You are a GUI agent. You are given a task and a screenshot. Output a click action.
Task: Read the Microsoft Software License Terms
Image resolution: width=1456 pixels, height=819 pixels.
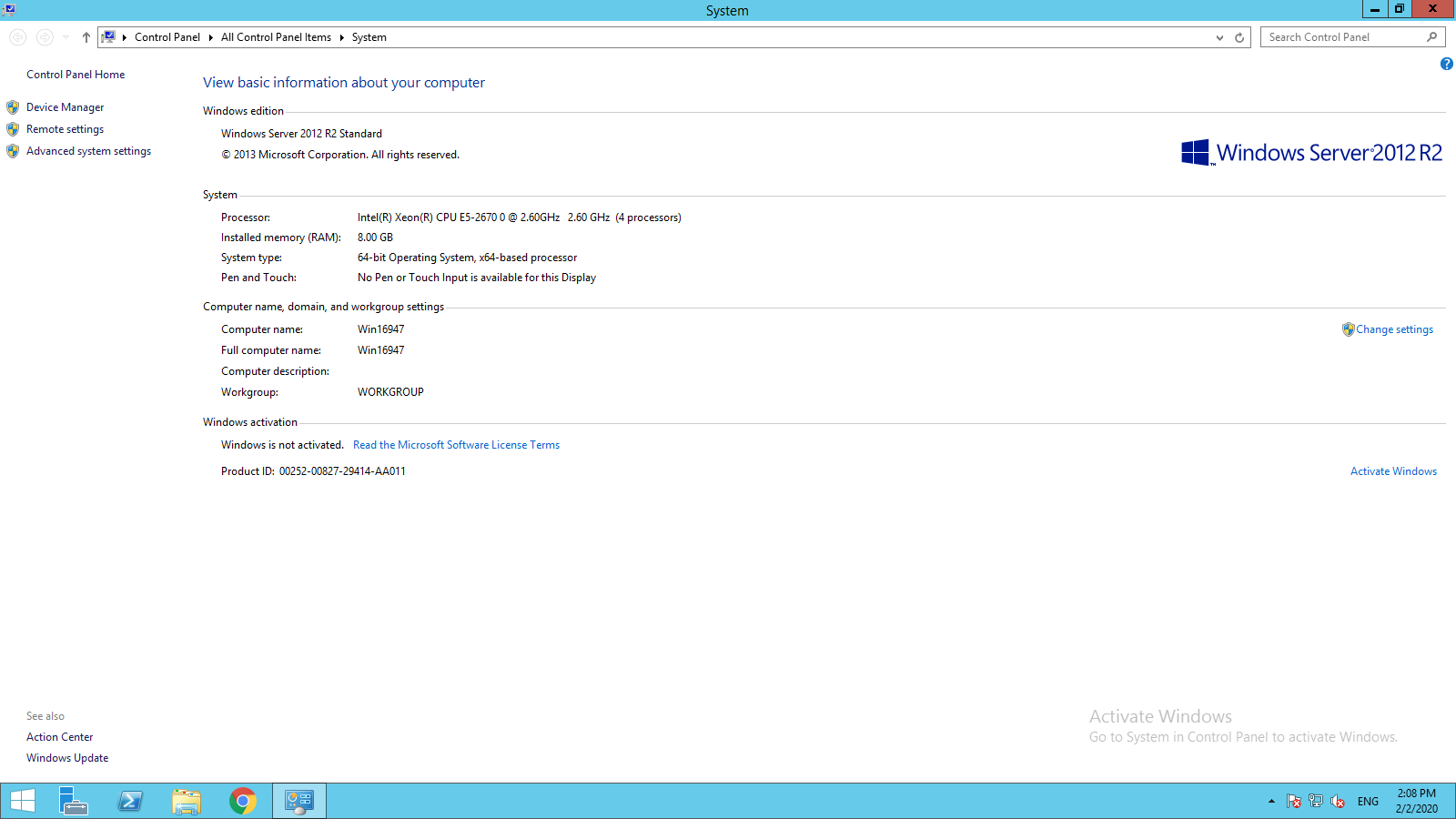(x=456, y=445)
